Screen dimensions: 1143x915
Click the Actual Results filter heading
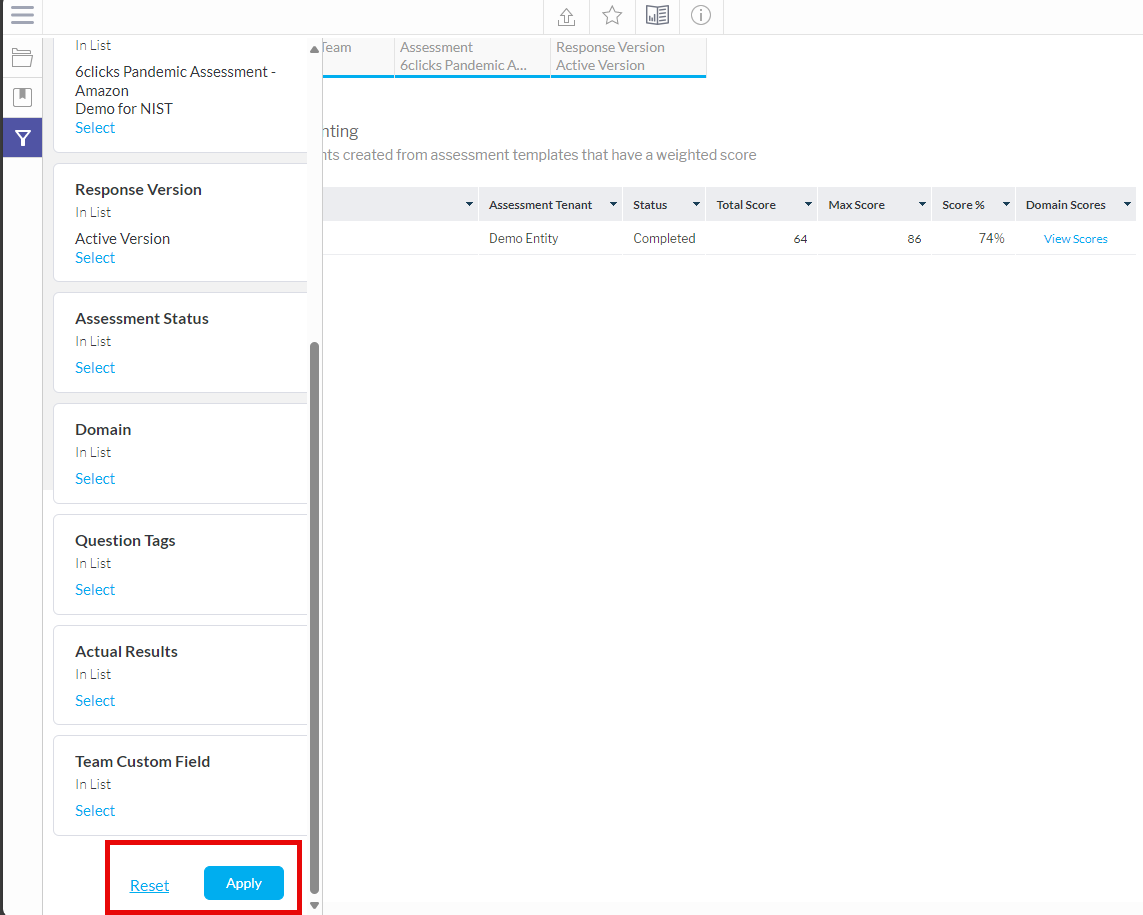coord(126,652)
